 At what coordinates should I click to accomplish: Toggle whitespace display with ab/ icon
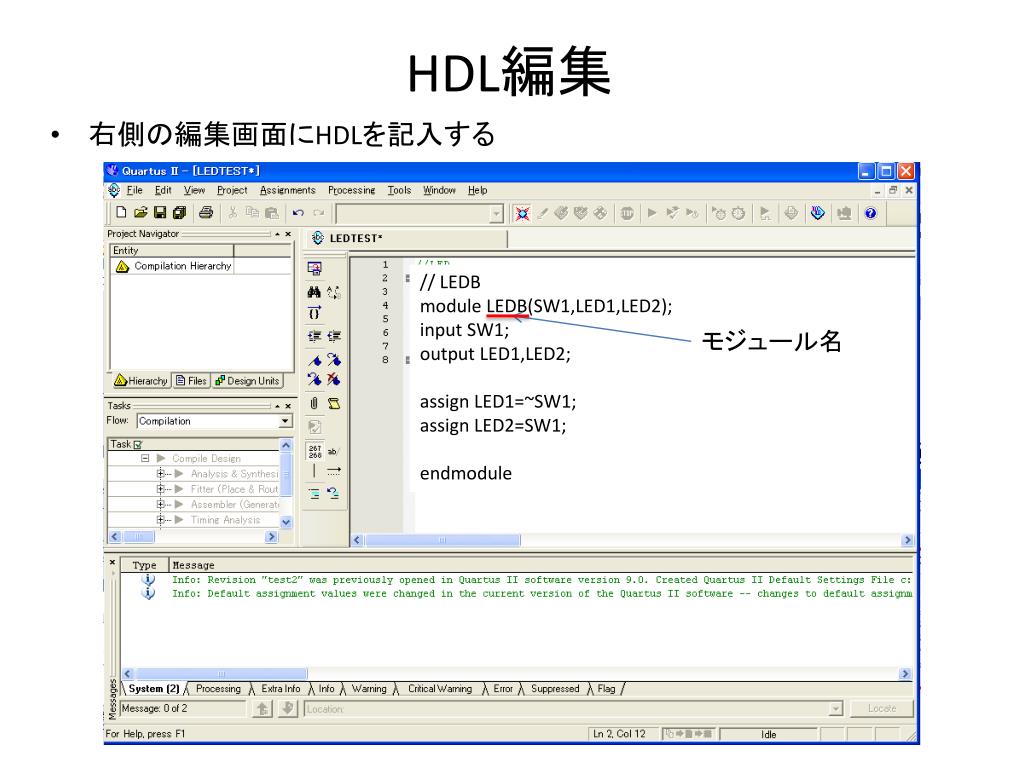(x=334, y=451)
